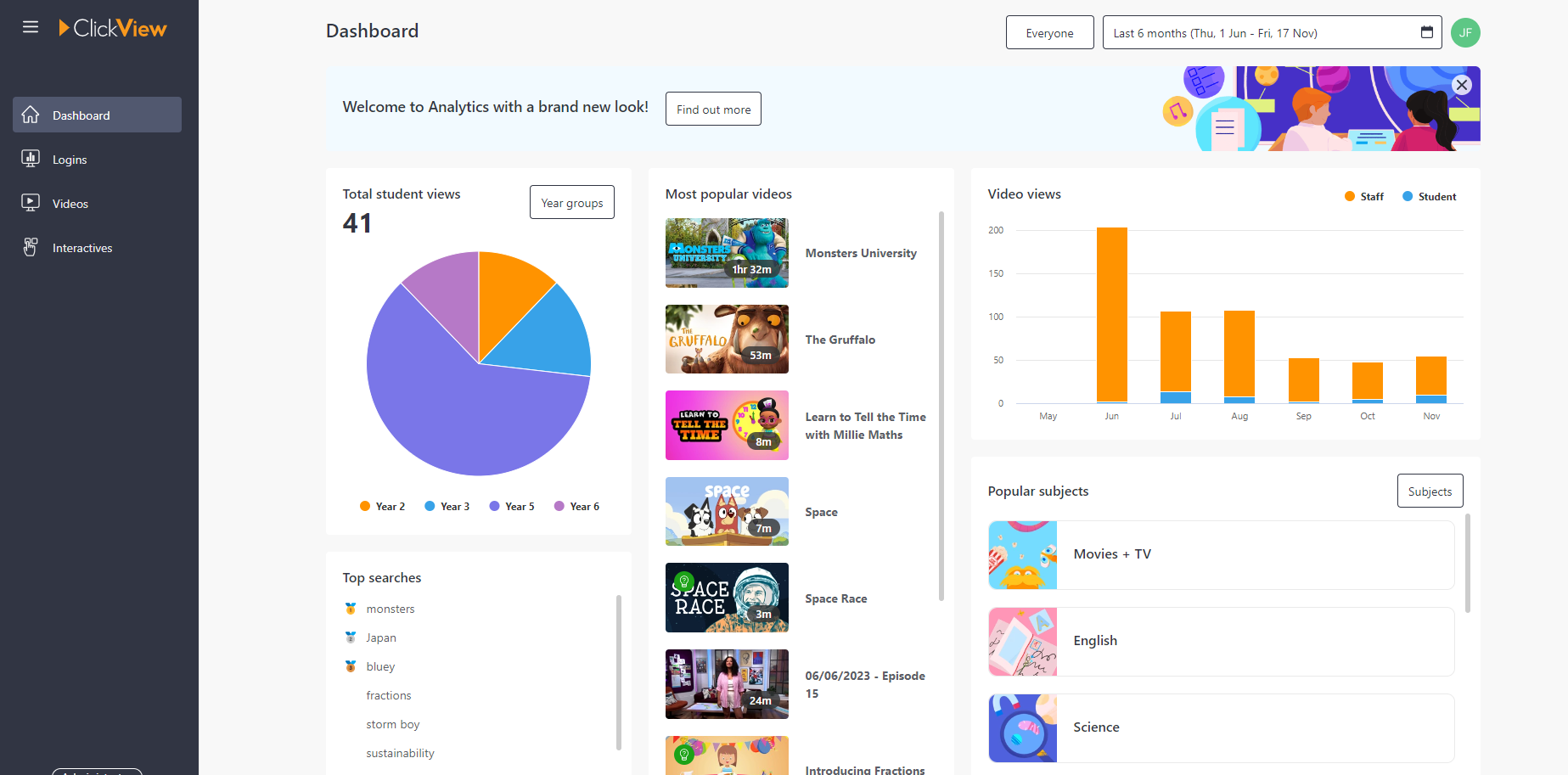The width and height of the screenshot is (1568, 775).
Task: Open Space Race video thumbnail
Action: pos(727,598)
